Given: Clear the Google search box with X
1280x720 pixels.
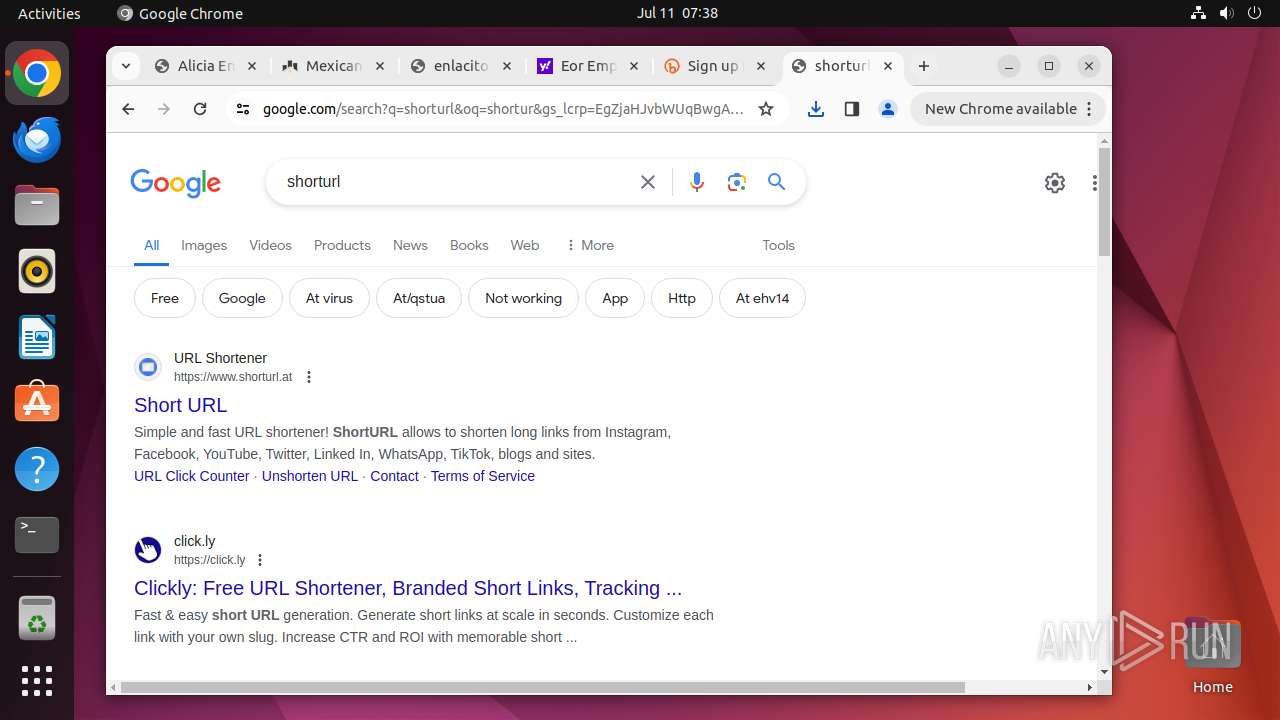Looking at the screenshot, I should (648, 182).
